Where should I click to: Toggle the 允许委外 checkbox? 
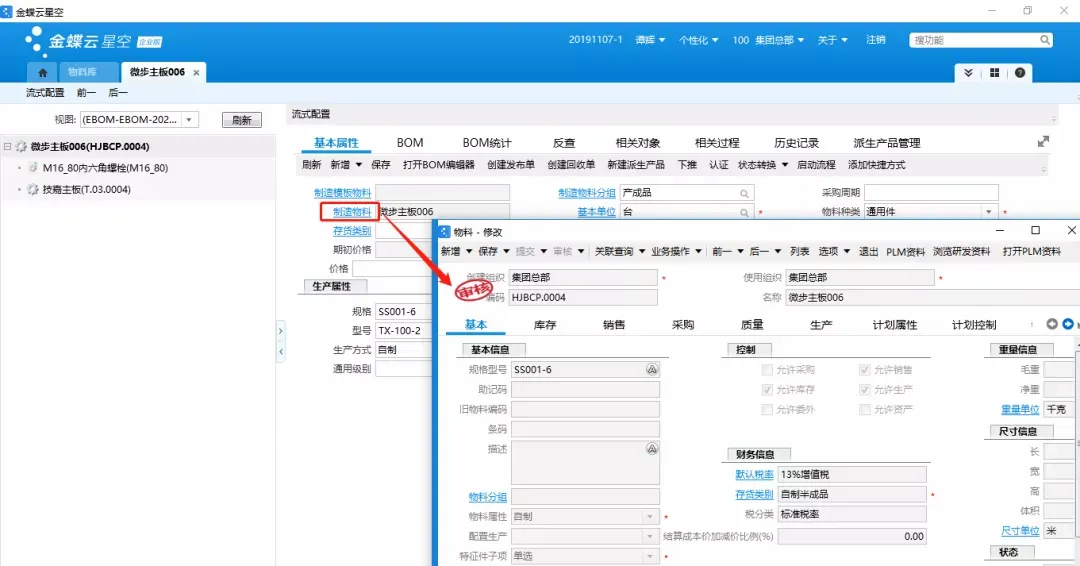click(x=767, y=410)
